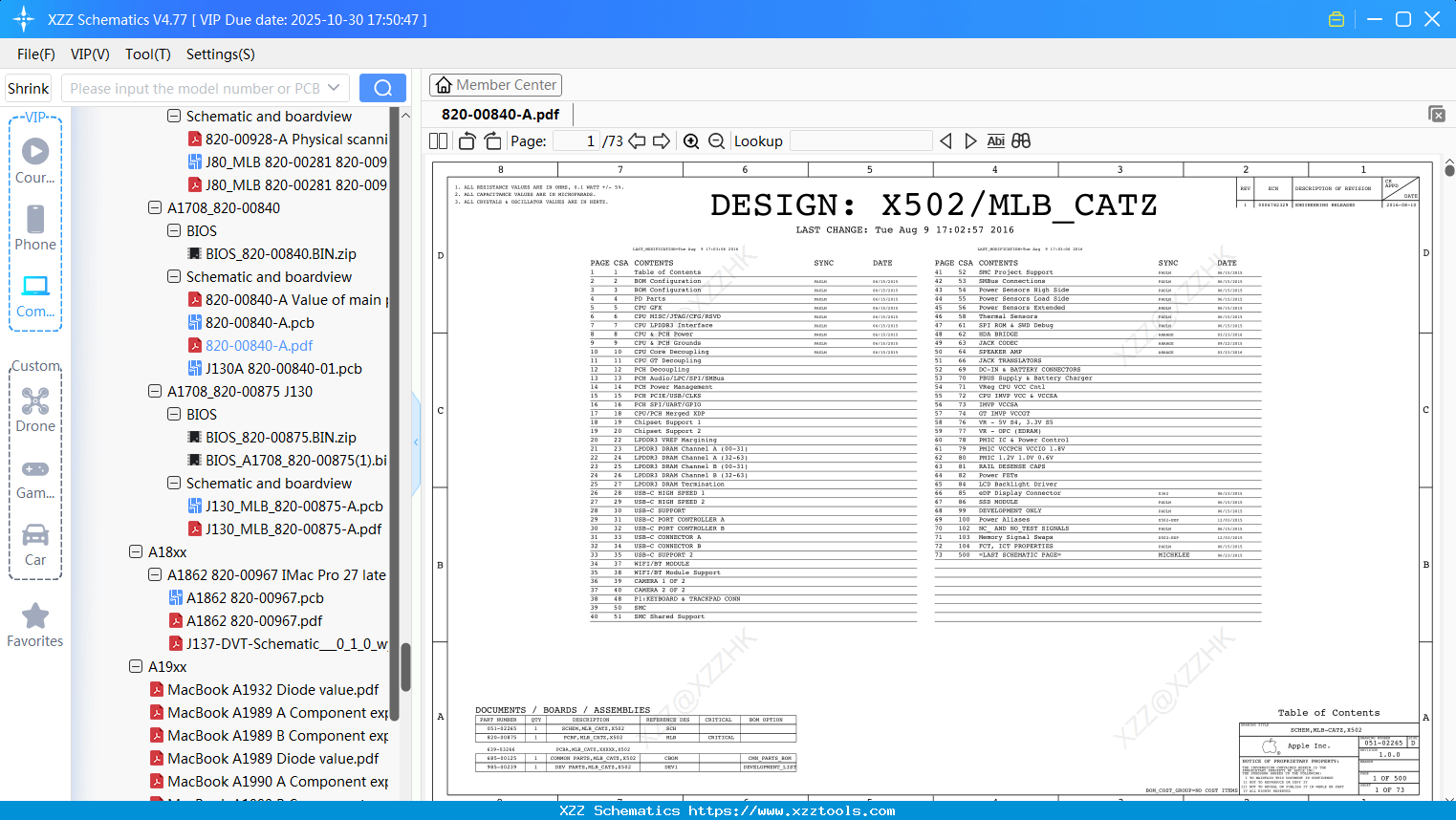Viewport: 1456px width, 820px height.
Task: Click the file tree vertical scrollbar thumb
Action: click(x=405, y=666)
